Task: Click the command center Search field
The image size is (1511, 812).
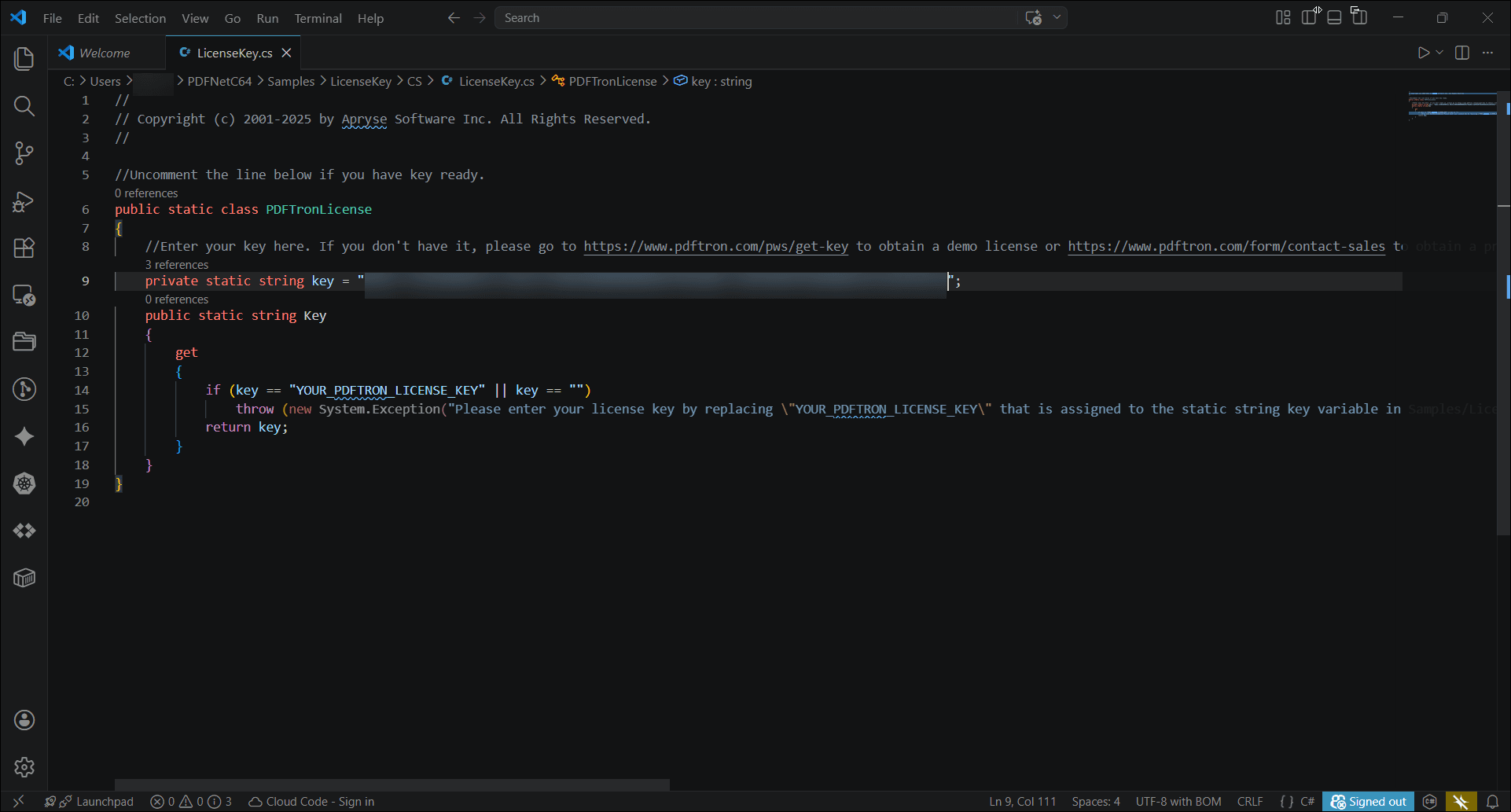Action: pos(756,17)
